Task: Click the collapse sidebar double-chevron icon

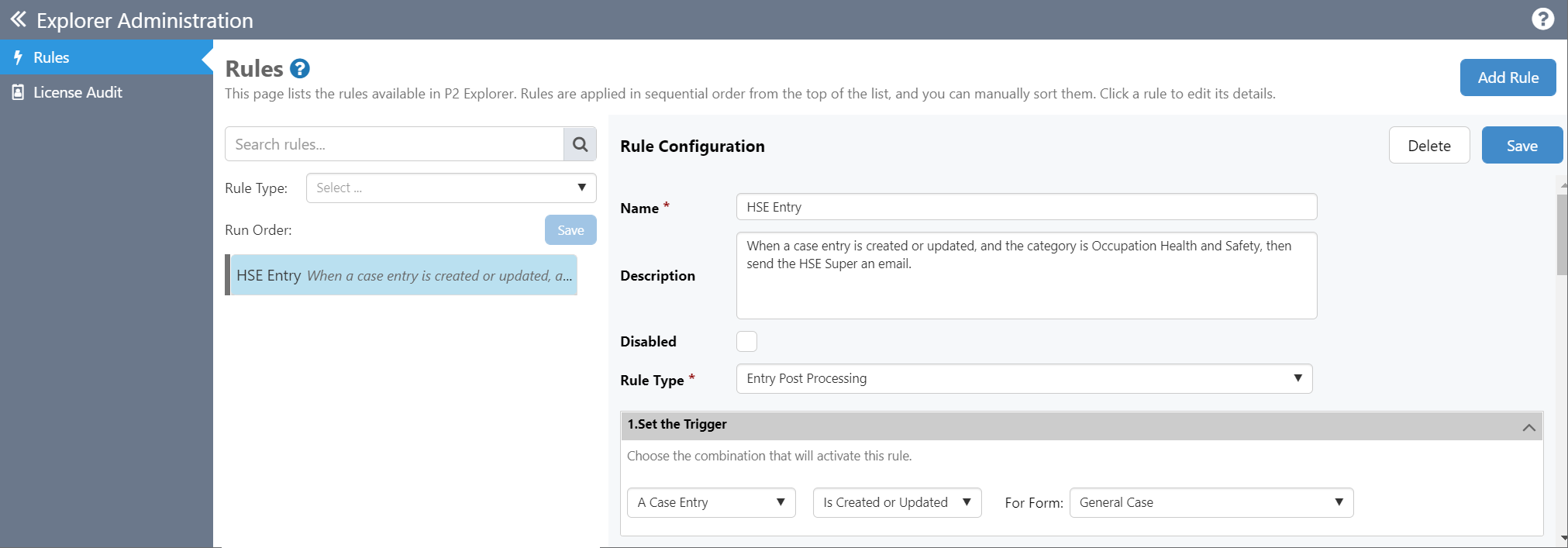Action: pos(18,19)
